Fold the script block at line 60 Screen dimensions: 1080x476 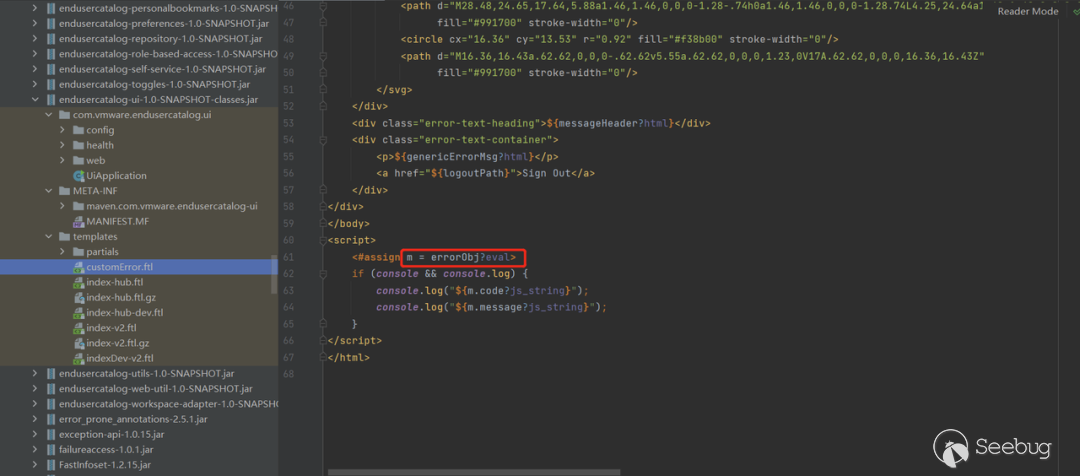pos(322,240)
